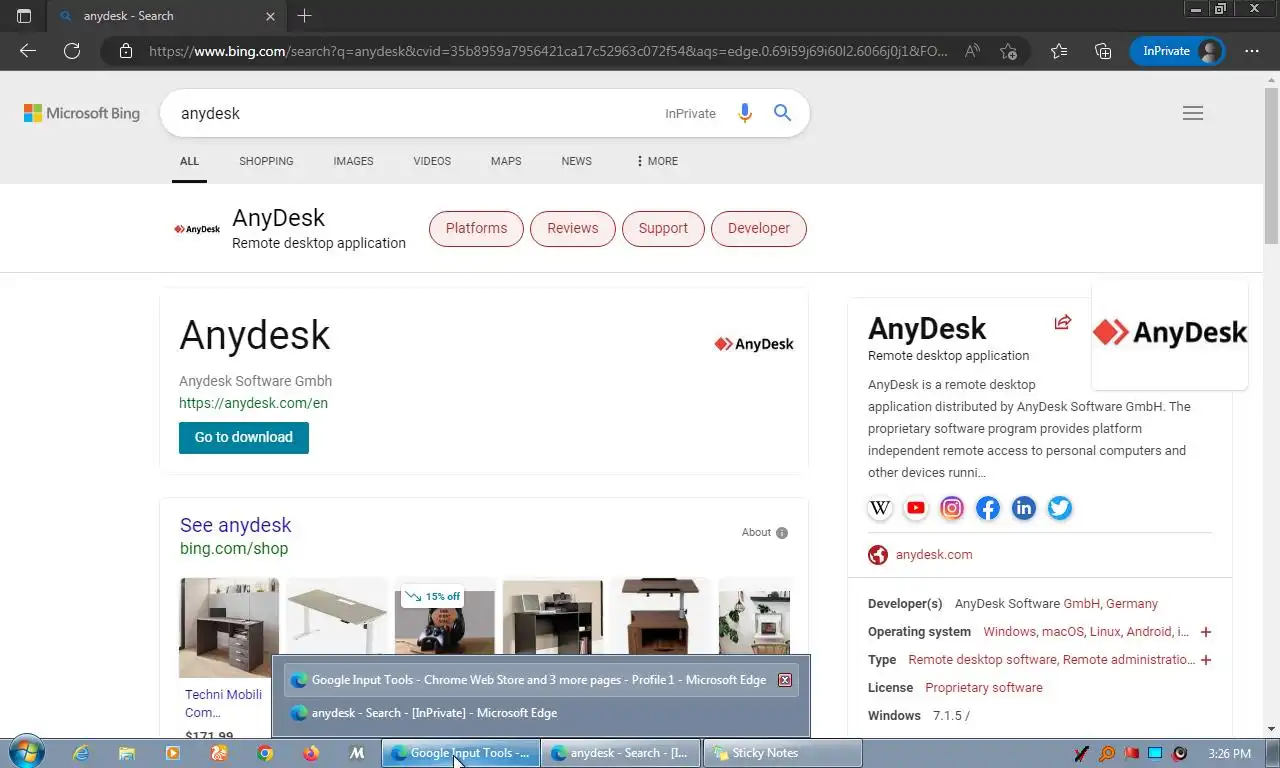Open the Bing hamburger menu
The width and height of the screenshot is (1280, 768).
pos(1192,113)
